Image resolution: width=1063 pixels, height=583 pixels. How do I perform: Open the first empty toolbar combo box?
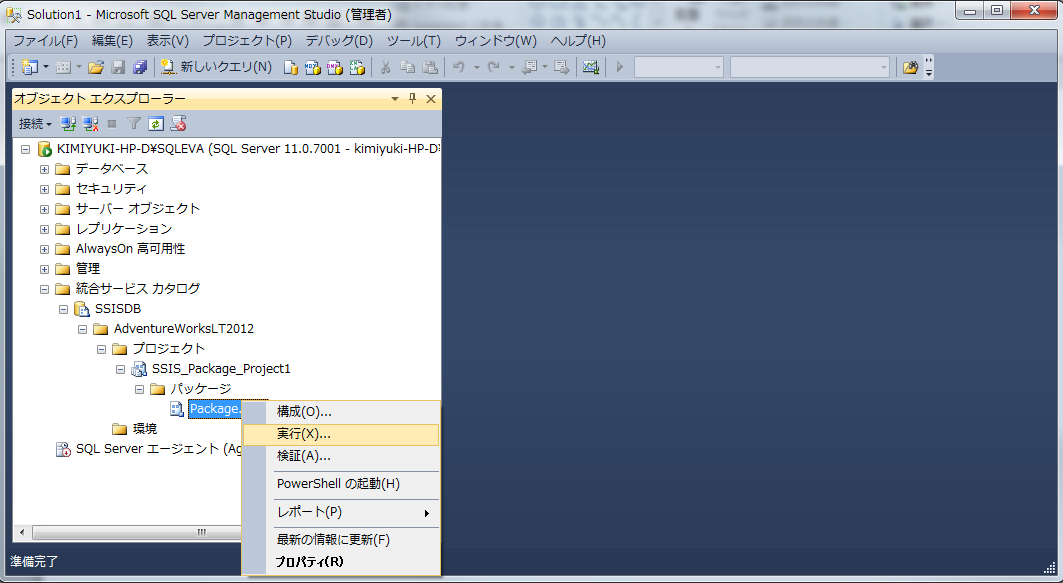click(x=679, y=67)
